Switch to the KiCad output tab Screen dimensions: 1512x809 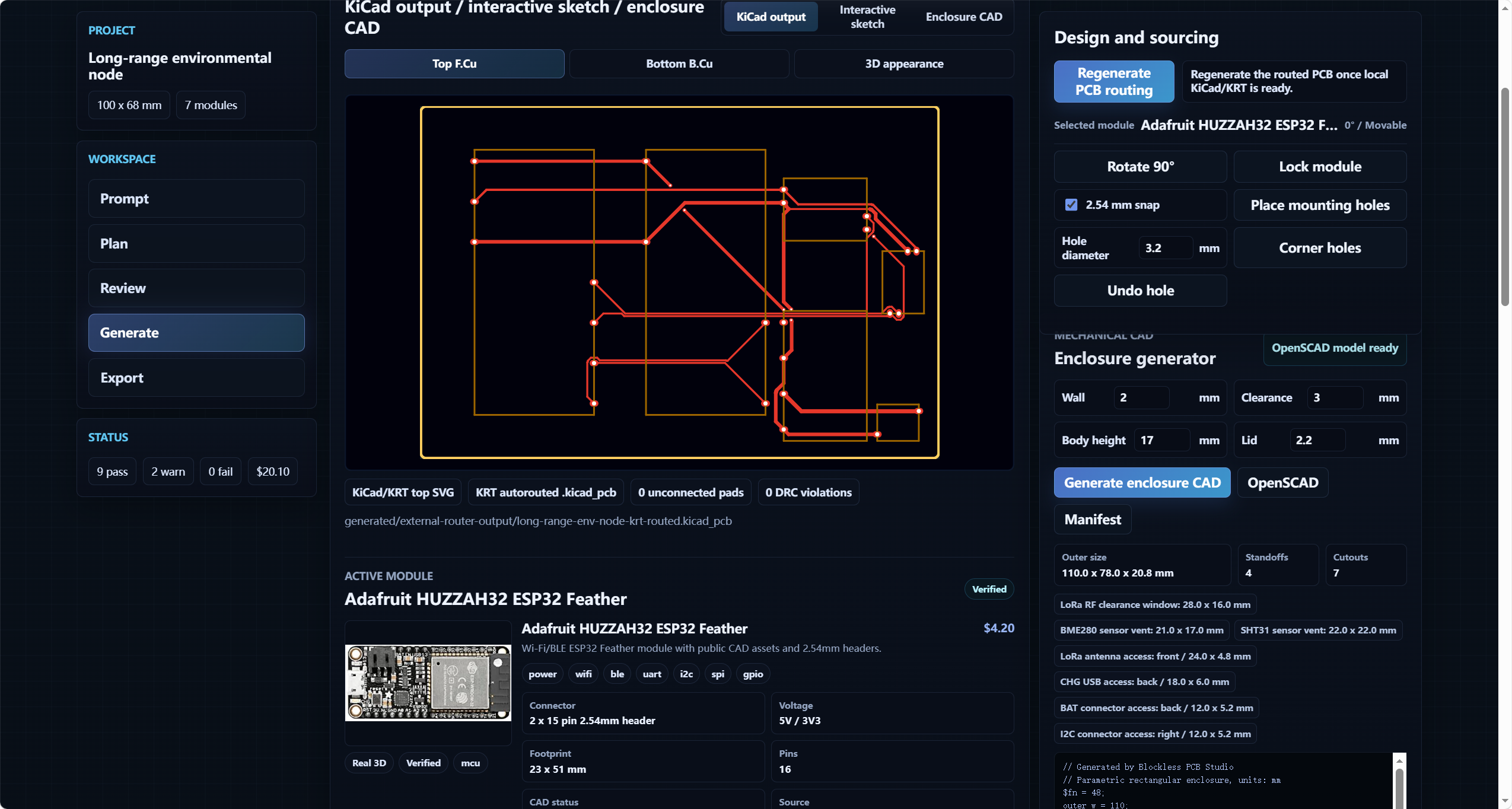point(771,17)
